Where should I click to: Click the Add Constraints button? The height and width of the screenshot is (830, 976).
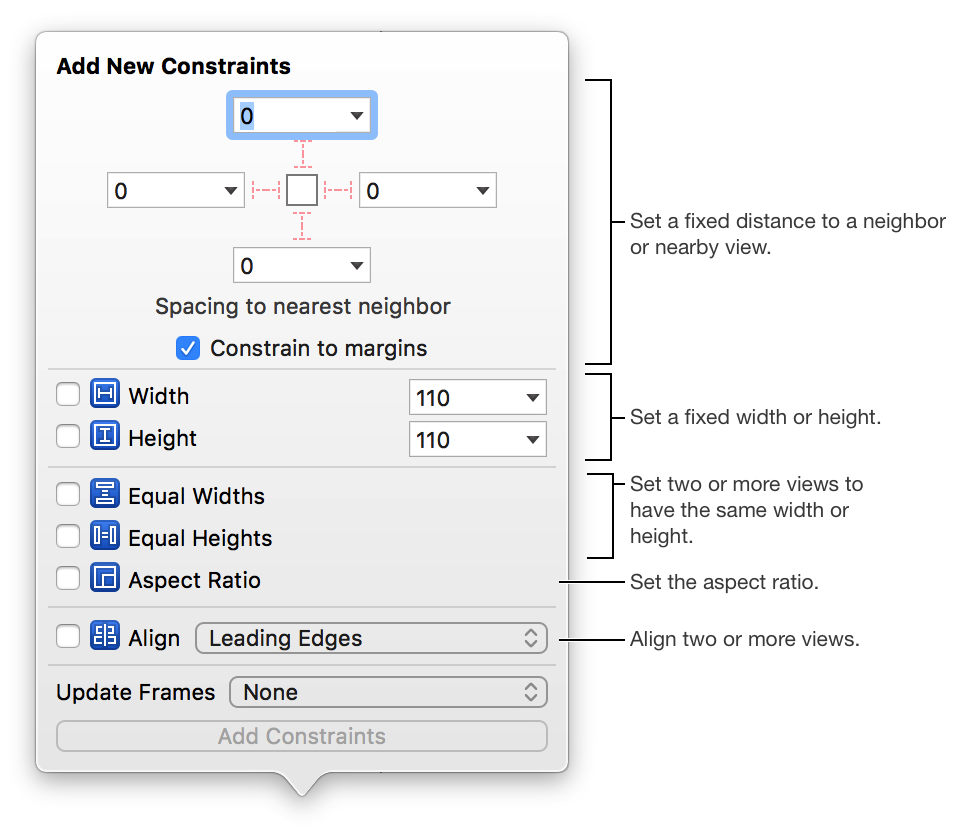coord(302,736)
